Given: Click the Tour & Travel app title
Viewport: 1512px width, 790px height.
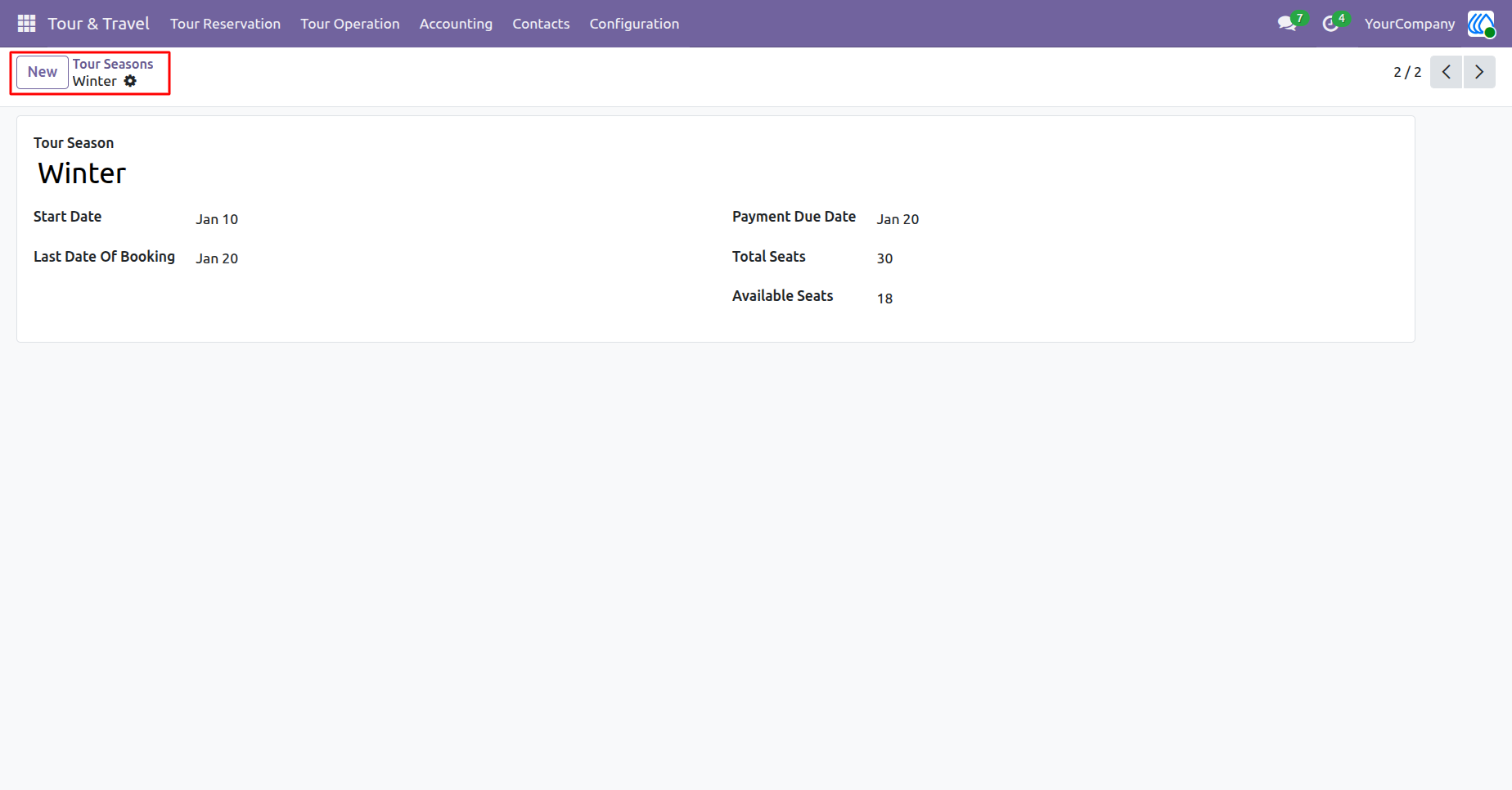Looking at the screenshot, I should click(x=98, y=24).
